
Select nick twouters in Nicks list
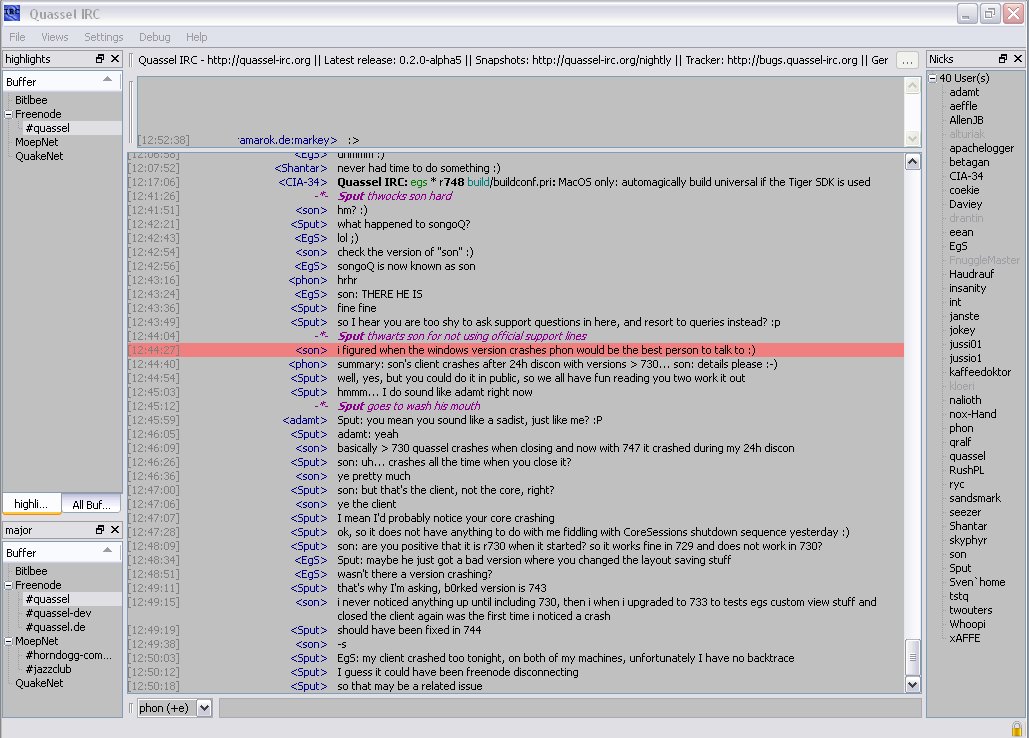[970, 610]
